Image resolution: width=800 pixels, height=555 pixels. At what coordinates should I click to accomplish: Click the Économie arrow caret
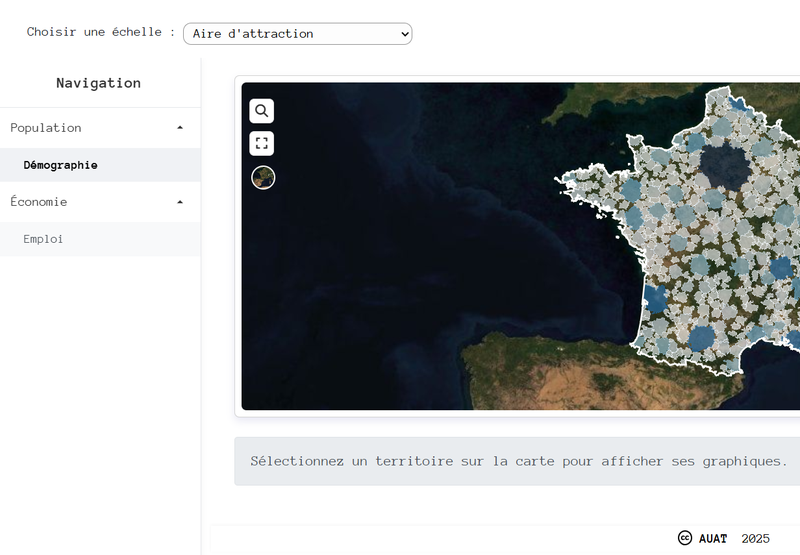tap(180, 202)
